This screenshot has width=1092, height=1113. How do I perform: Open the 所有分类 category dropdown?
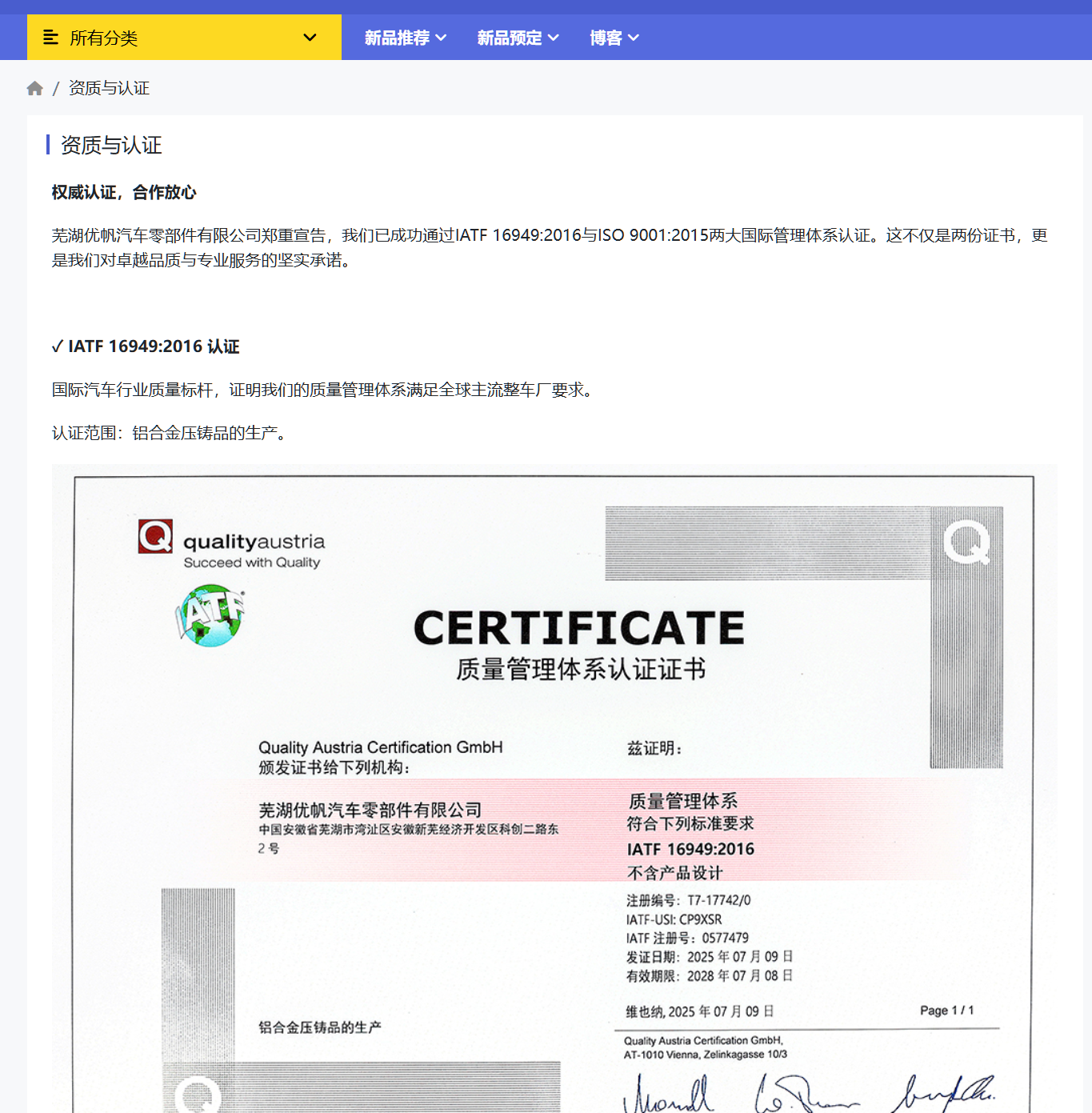point(184,38)
